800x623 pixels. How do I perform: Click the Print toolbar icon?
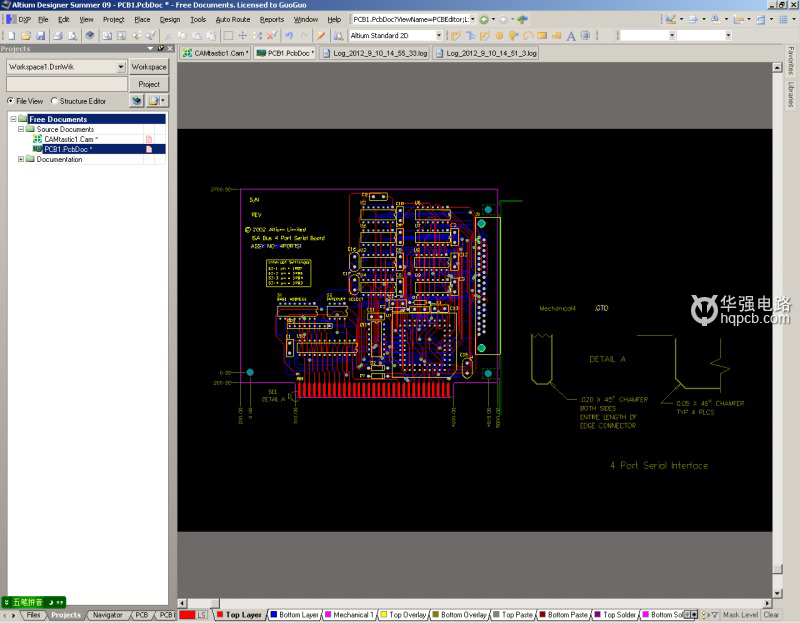coord(56,36)
